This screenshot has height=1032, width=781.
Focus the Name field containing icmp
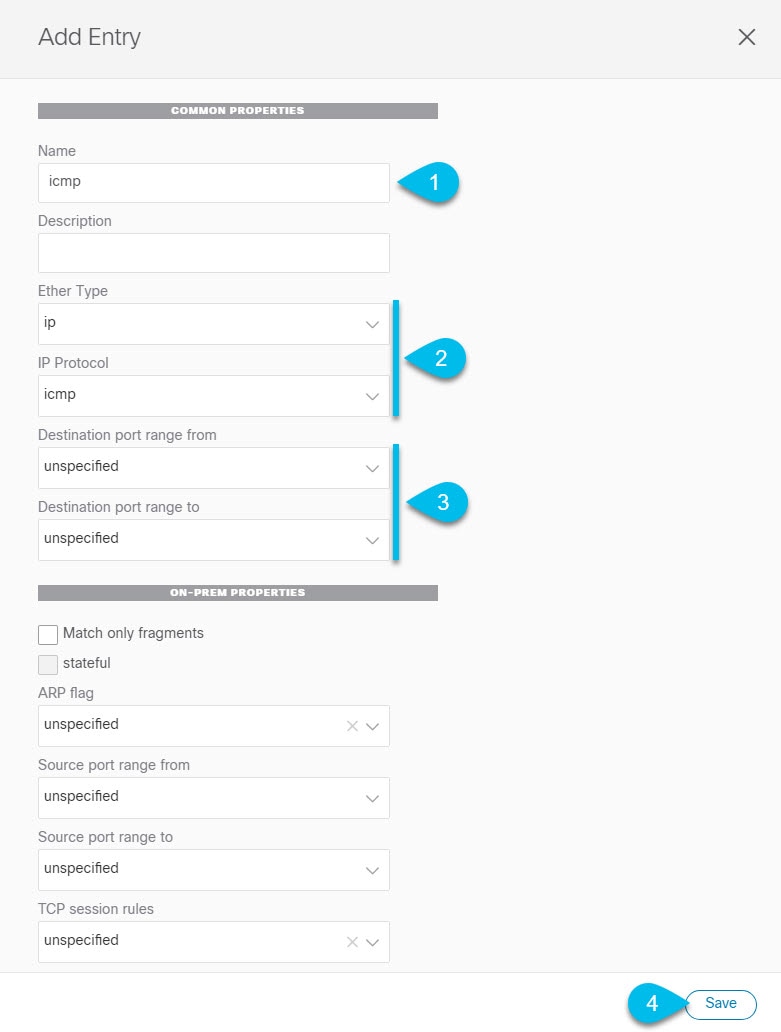(214, 183)
